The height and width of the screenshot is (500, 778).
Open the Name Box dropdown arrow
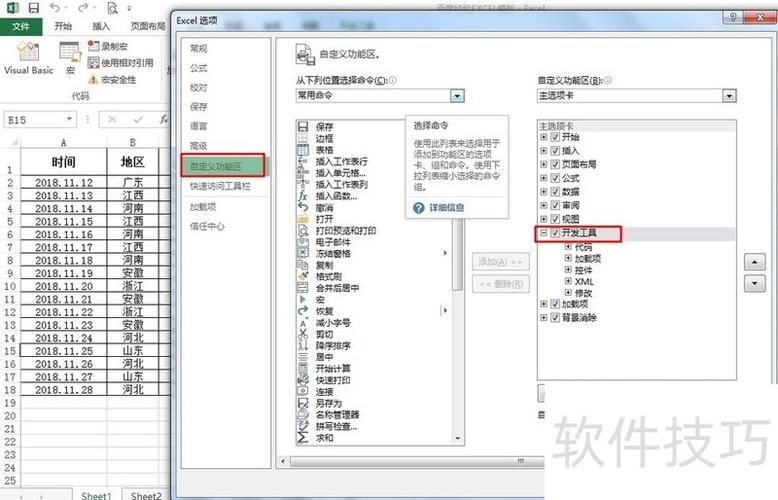tap(69, 119)
